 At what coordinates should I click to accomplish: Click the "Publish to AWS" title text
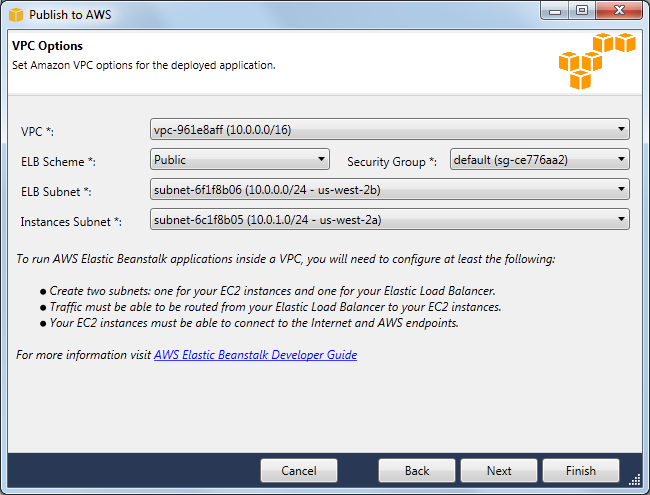click(71, 15)
